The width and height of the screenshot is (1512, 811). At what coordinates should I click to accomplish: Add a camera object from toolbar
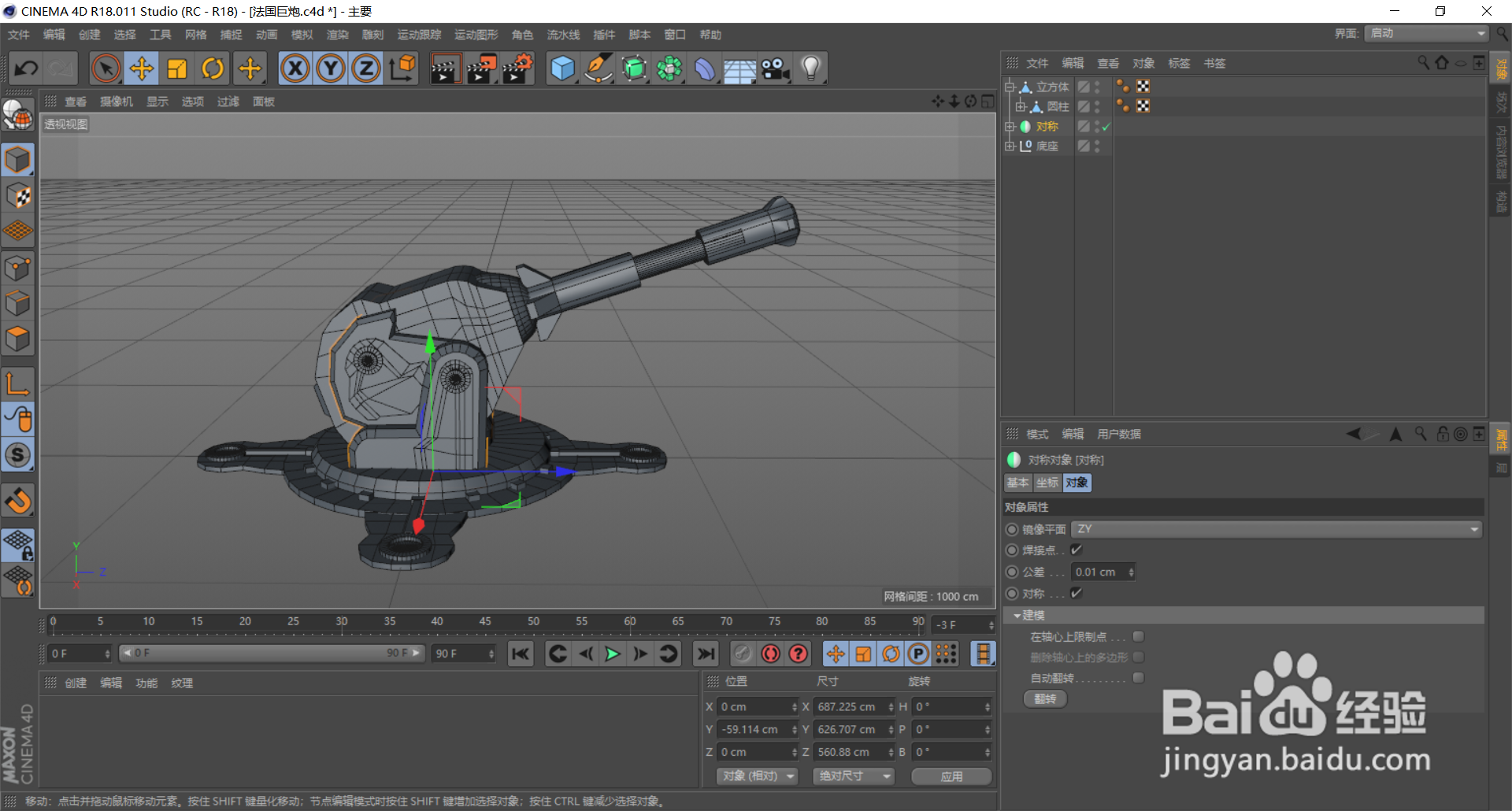coord(775,69)
